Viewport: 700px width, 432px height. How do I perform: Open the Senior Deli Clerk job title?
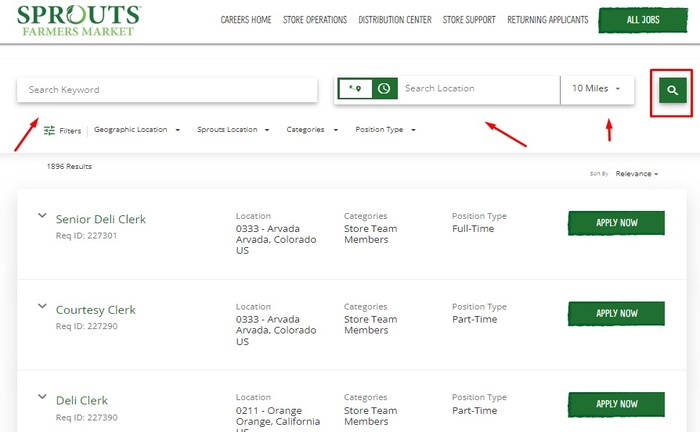click(101, 219)
